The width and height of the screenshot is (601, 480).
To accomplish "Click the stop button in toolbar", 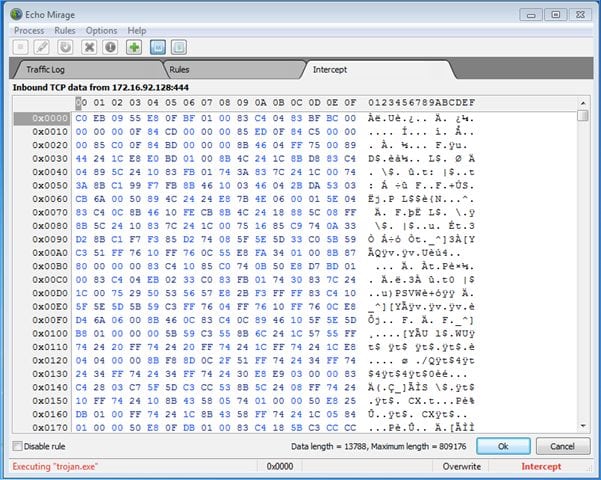I will pos(21,47).
